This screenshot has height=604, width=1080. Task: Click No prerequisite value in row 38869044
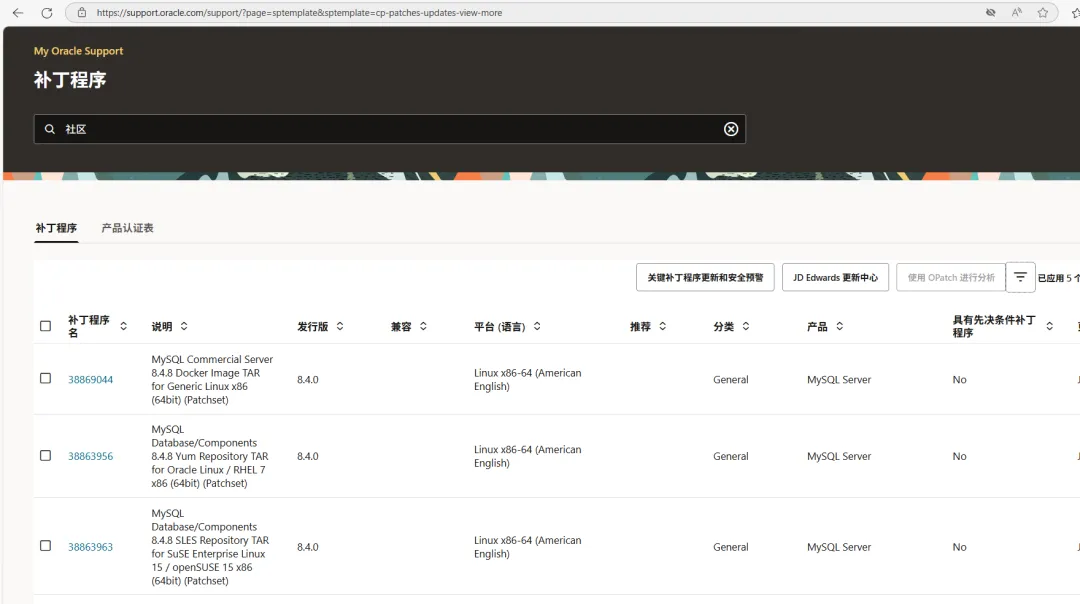point(959,379)
